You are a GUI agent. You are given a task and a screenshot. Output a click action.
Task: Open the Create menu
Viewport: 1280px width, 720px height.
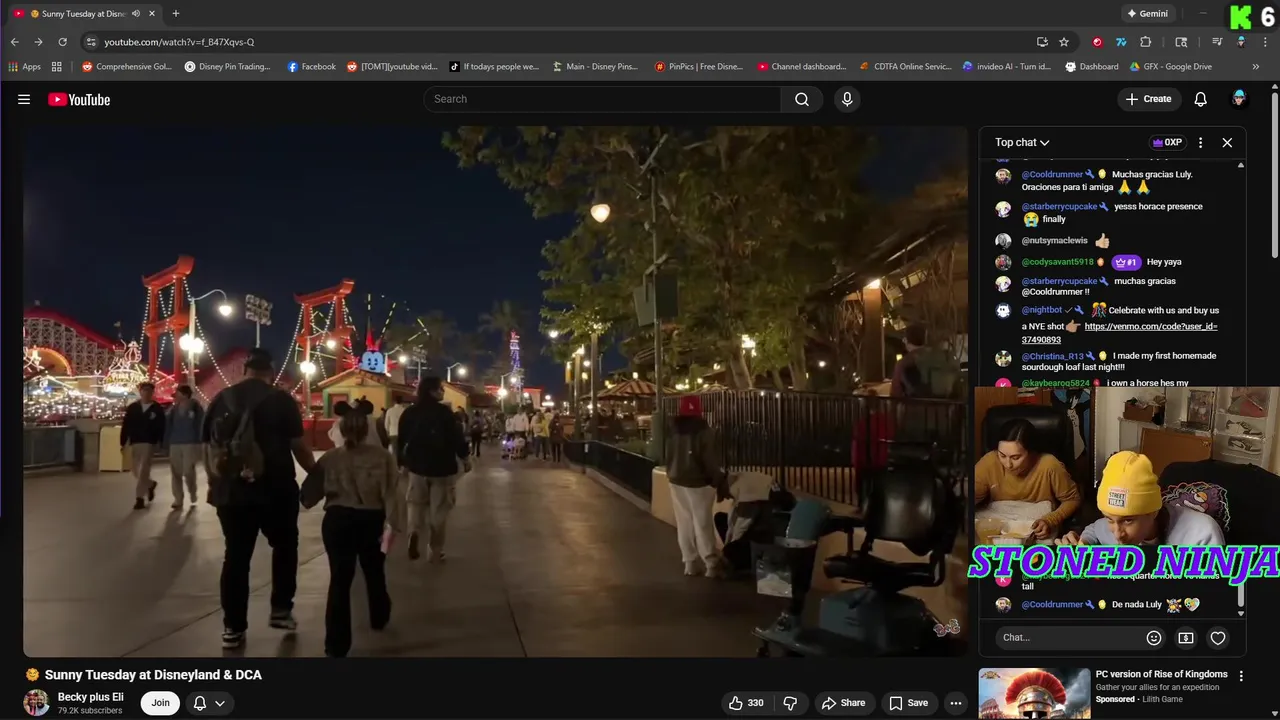coord(1148,99)
